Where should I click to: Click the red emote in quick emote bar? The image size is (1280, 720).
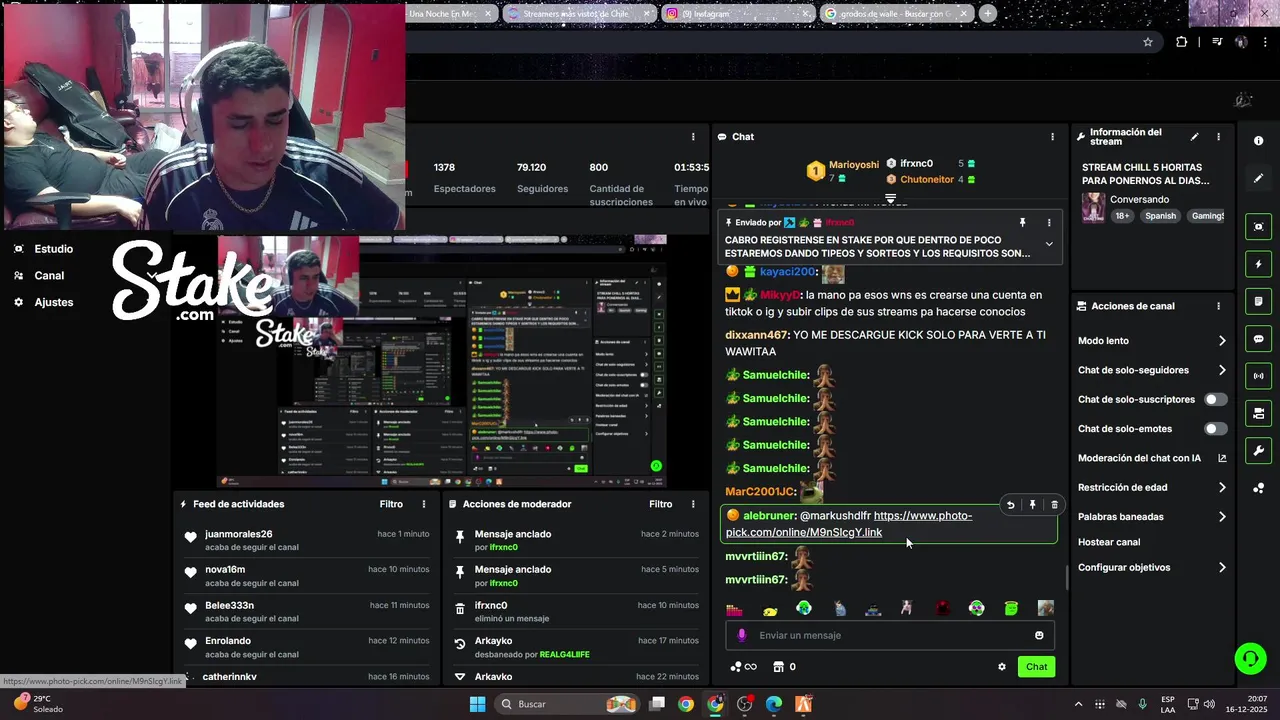pos(942,608)
